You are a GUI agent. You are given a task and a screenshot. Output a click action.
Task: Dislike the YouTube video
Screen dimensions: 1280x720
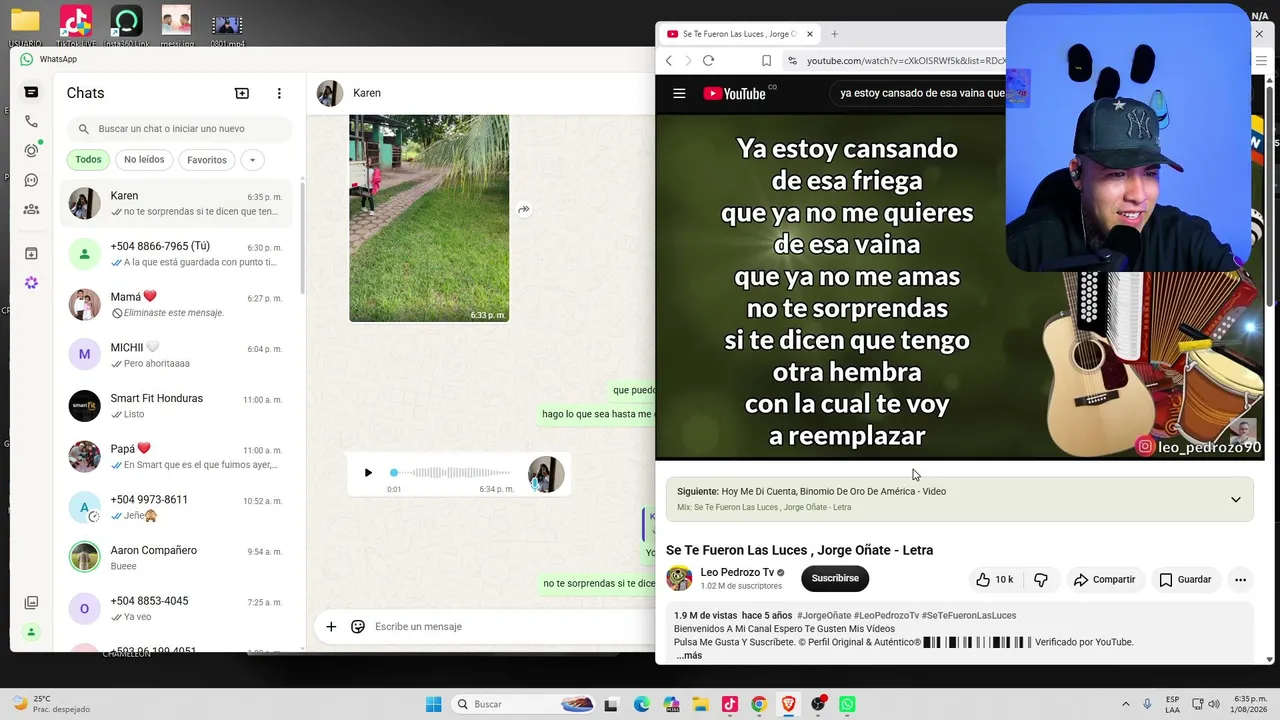tap(1041, 580)
